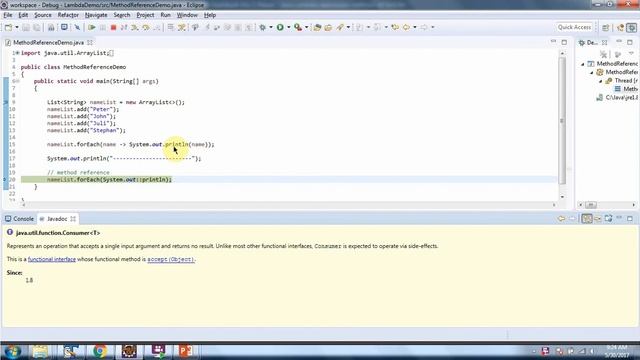Viewport: 640px width, 360px height.
Task: Open the Run dropdown arrow
Action: click(x=288, y=27)
